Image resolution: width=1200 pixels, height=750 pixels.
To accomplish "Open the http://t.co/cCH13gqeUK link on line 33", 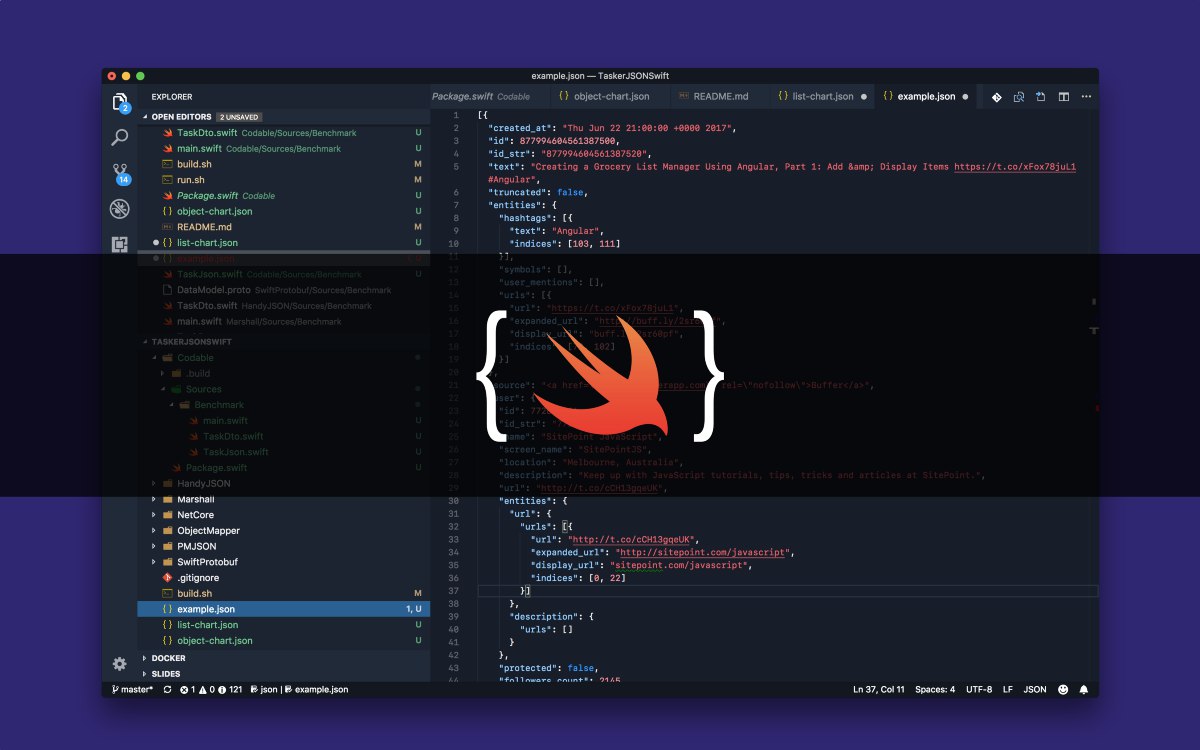I will 633,540.
